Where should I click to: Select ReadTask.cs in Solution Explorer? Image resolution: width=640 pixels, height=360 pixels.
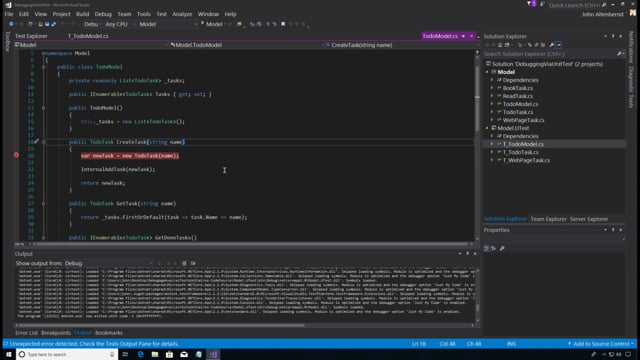[x=518, y=96]
